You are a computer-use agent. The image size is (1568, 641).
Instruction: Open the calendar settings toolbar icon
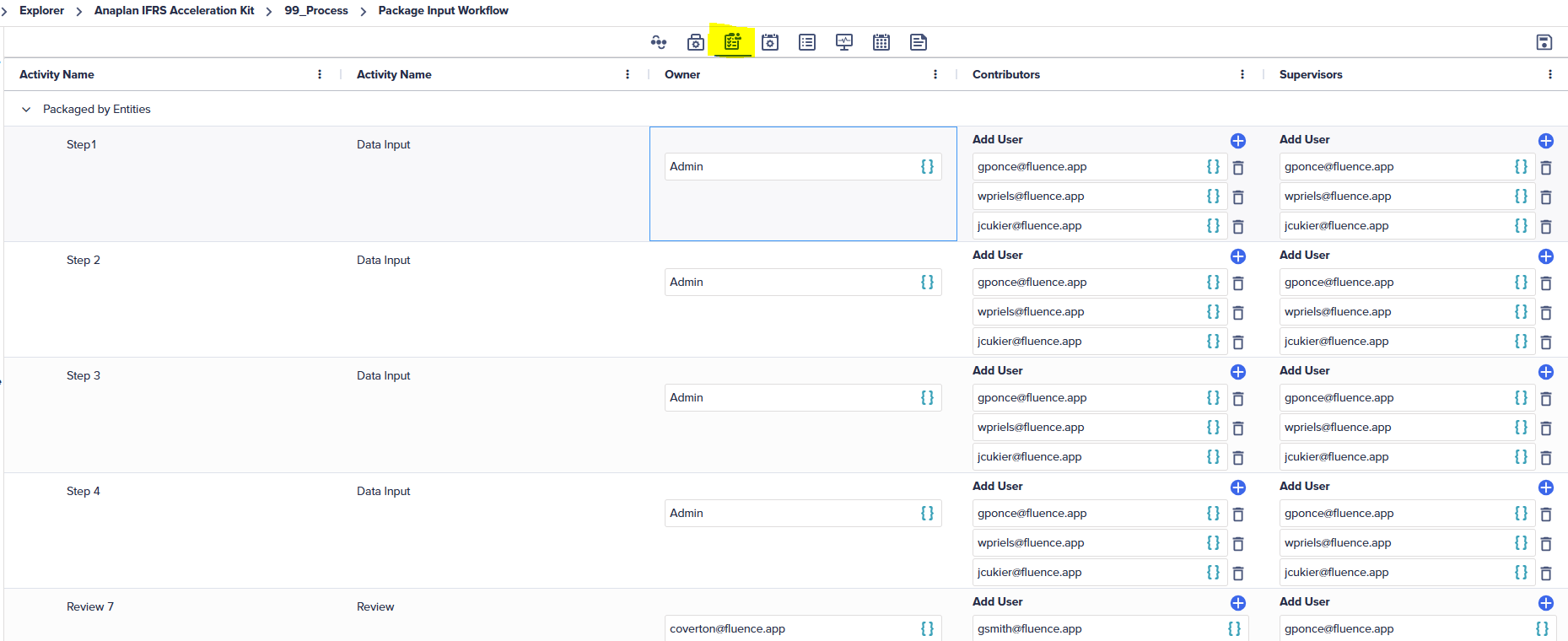[x=770, y=42]
